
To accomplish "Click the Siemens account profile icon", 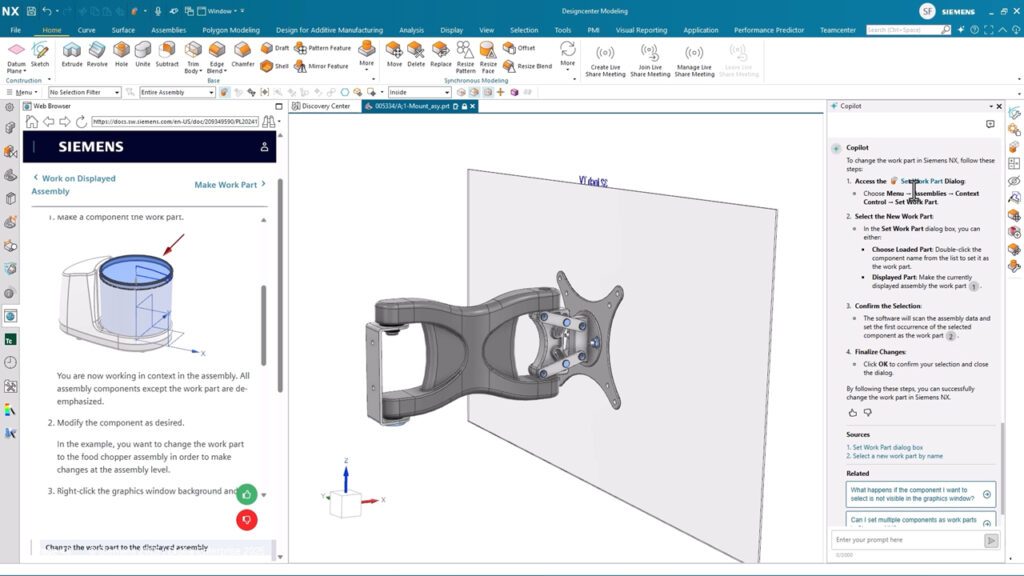I will pos(264,147).
